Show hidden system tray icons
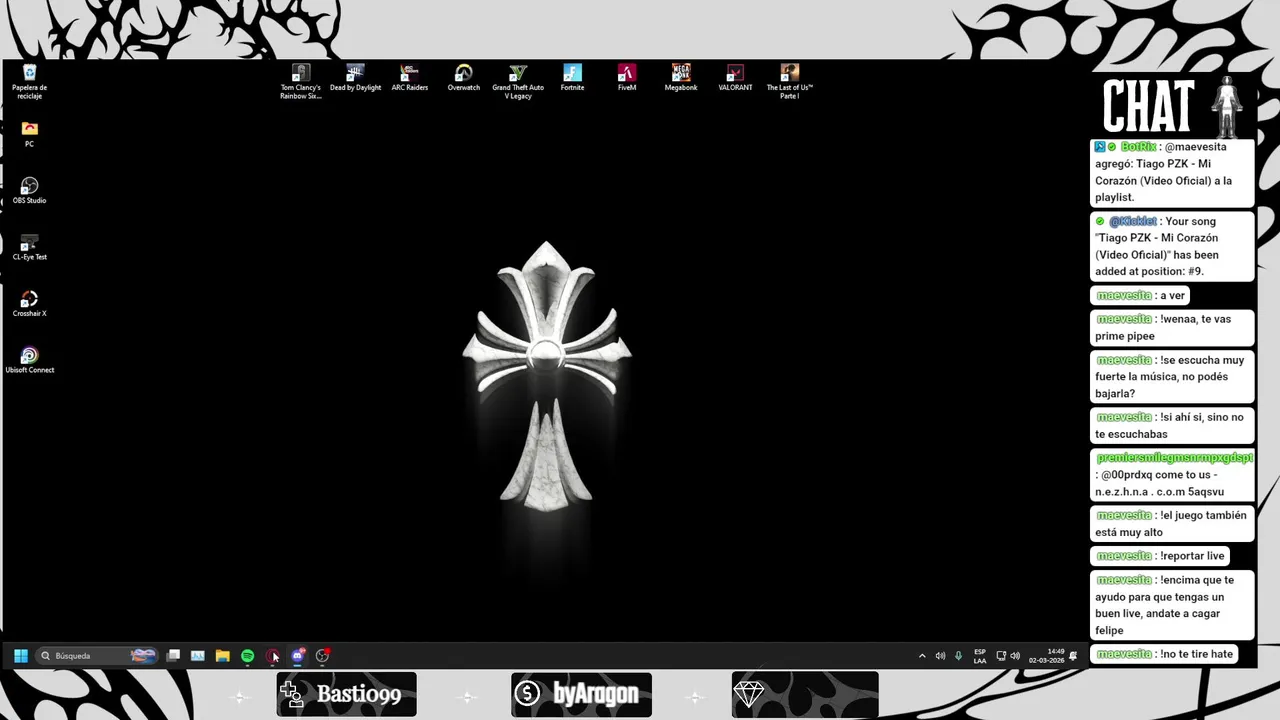The width and height of the screenshot is (1280, 720). (922, 656)
